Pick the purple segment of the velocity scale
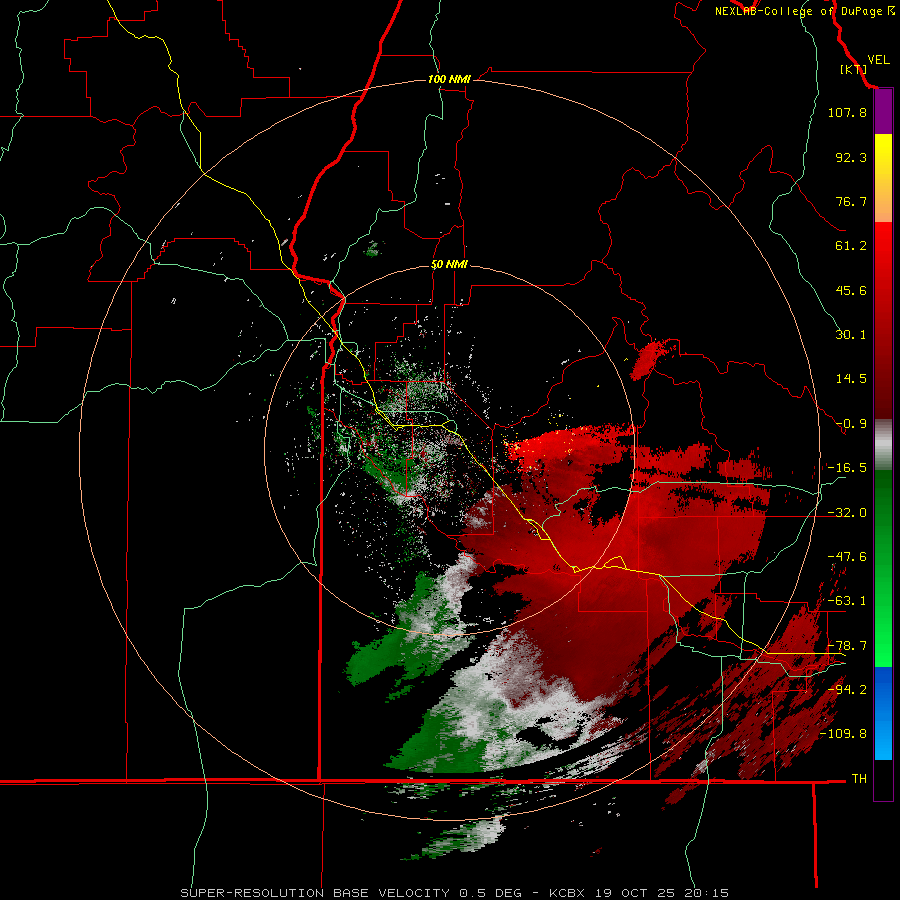Image resolution: width=900 pixels, height=900 pixels. [883, 111]
